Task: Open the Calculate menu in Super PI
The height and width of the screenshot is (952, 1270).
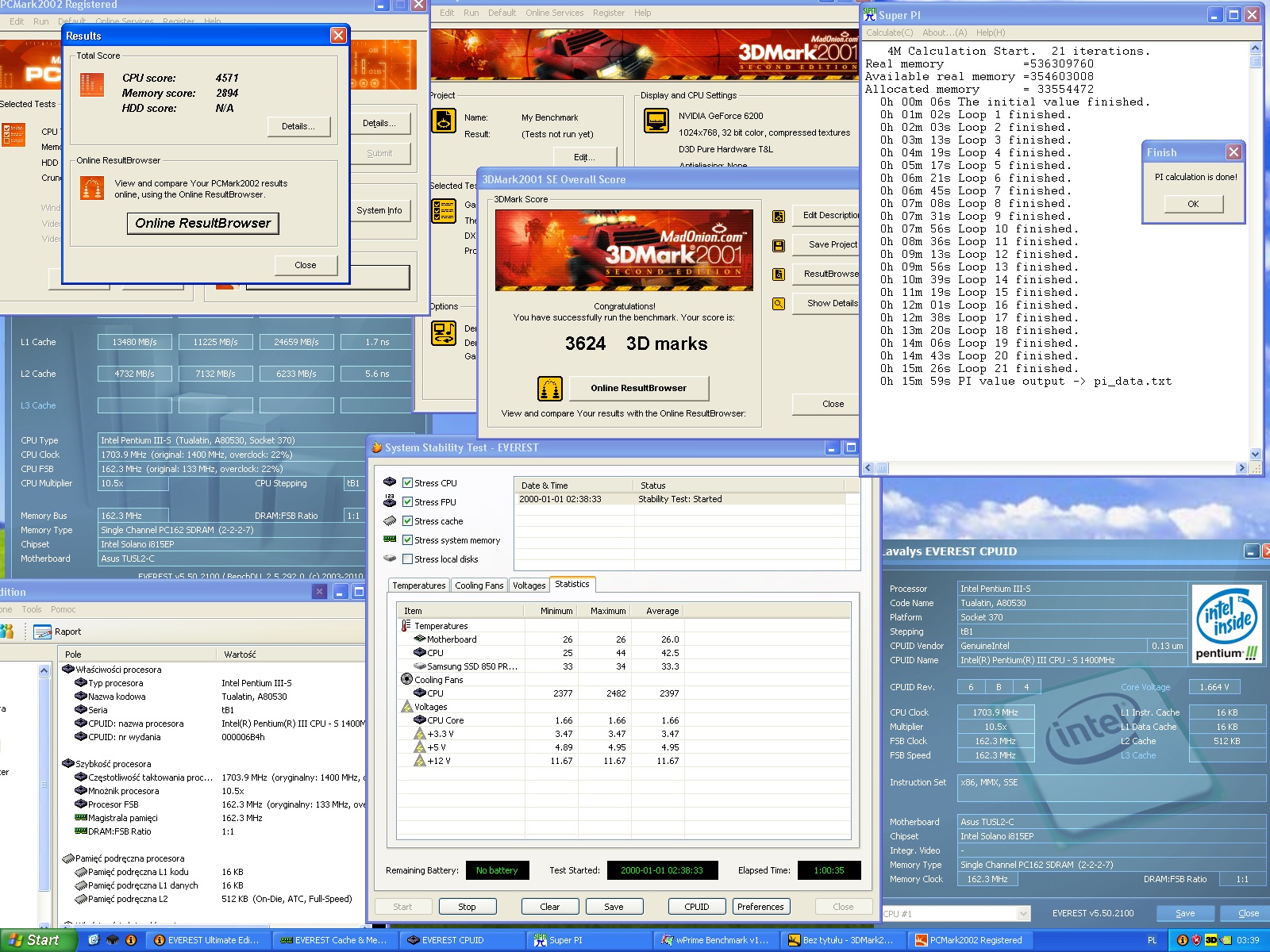Action: [x=891, y=33]
